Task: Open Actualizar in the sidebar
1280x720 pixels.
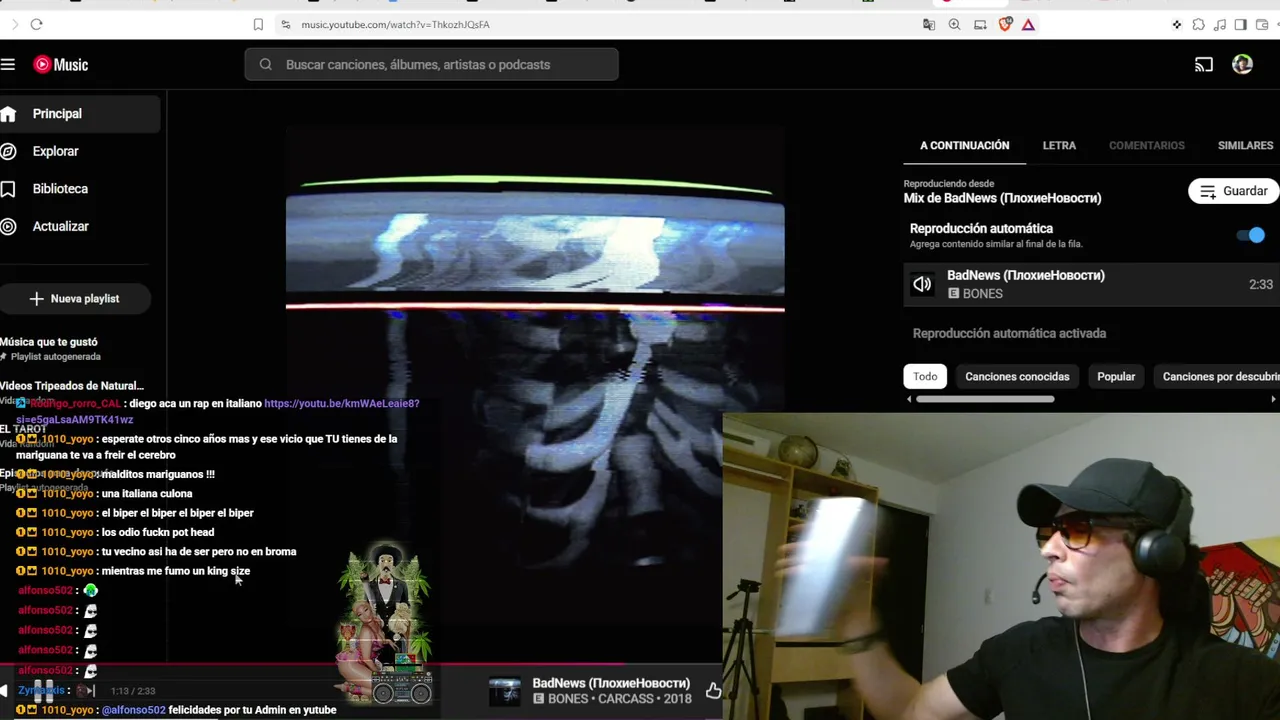Action: tap(80, 226)
